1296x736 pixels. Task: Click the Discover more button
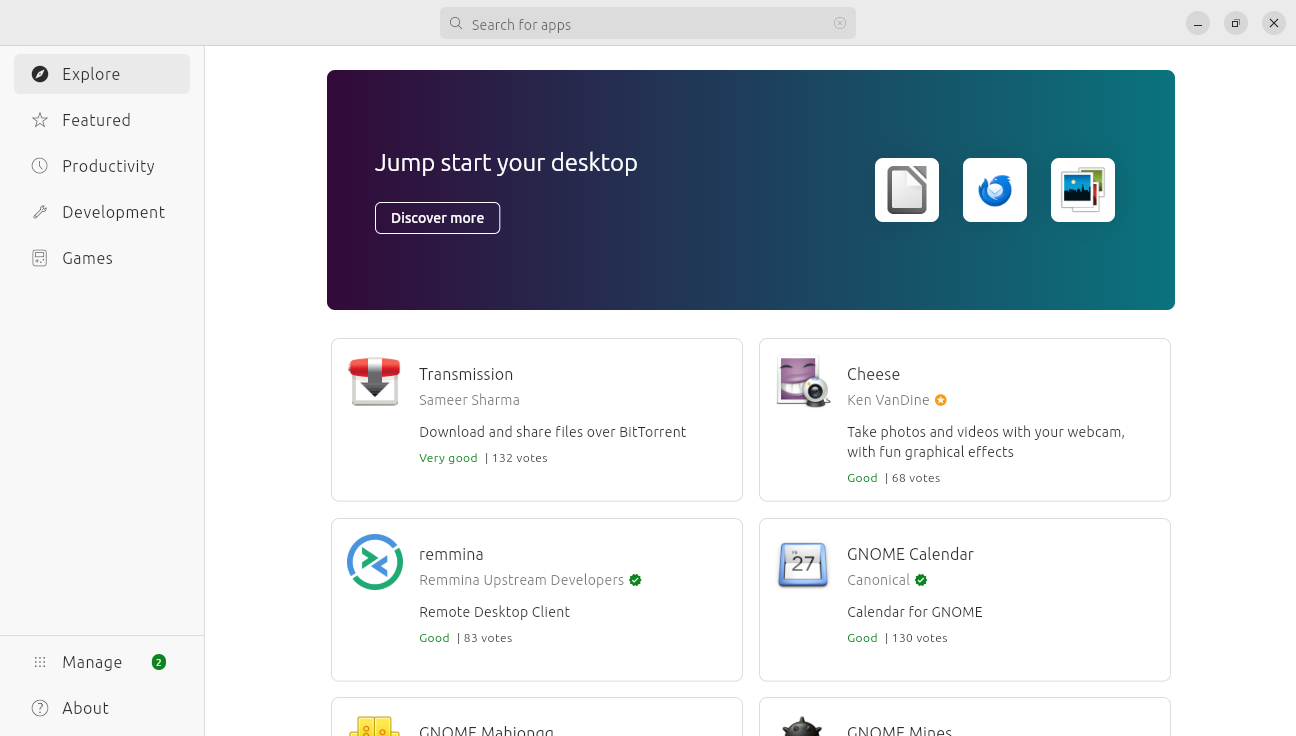(x=437, y=218)
